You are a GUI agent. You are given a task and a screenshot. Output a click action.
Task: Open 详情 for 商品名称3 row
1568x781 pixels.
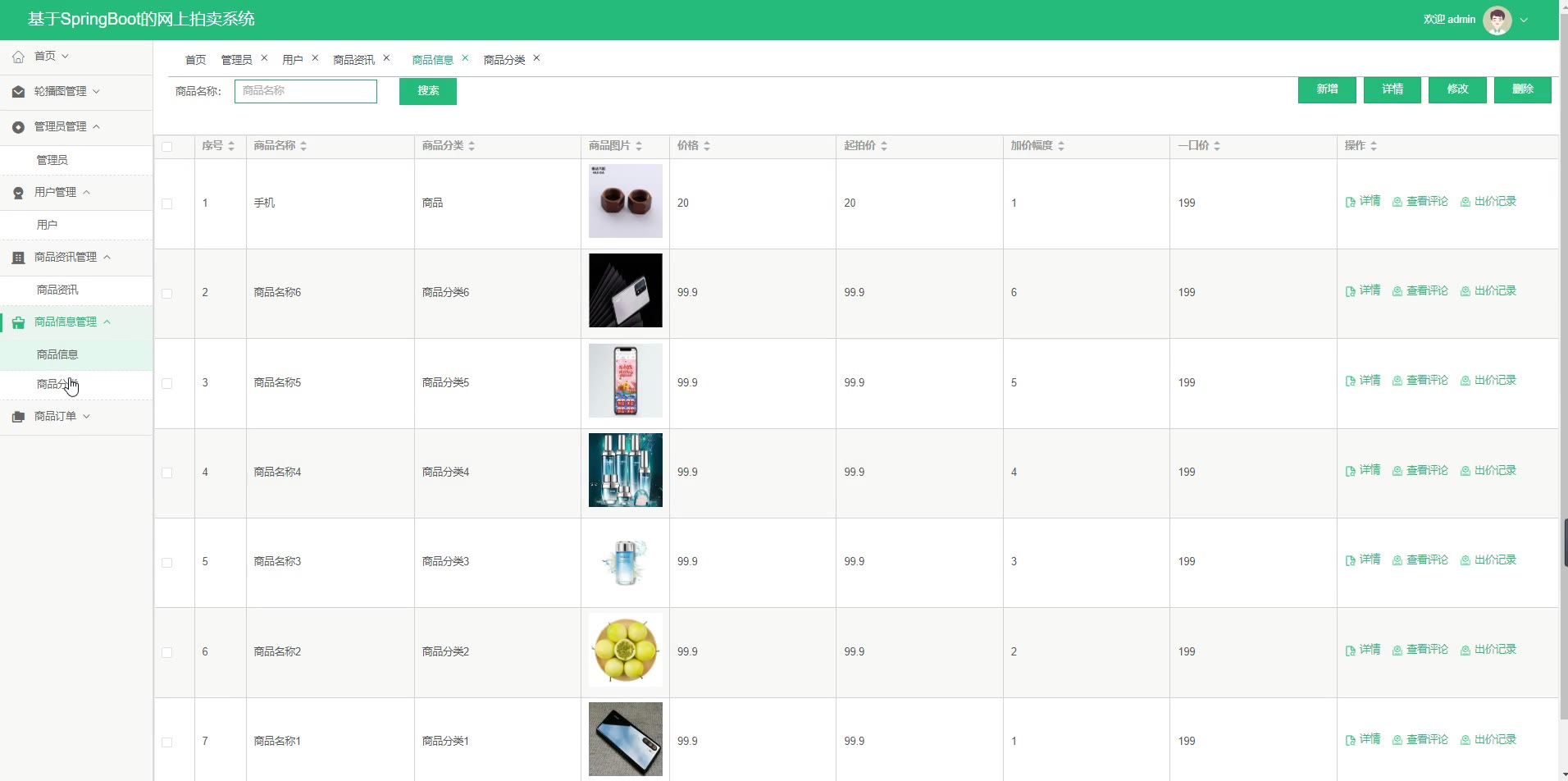pos(1363,559)
